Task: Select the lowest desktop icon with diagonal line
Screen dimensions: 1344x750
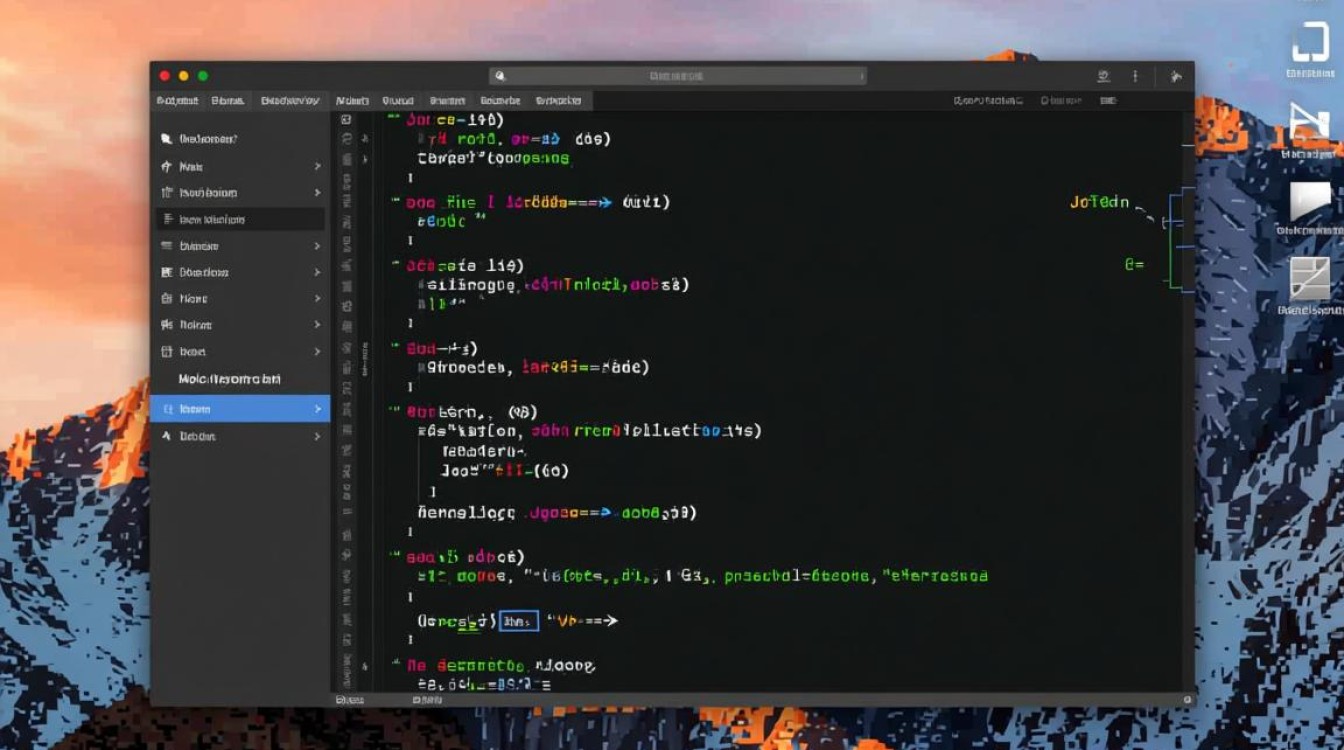Action: 1309,280
